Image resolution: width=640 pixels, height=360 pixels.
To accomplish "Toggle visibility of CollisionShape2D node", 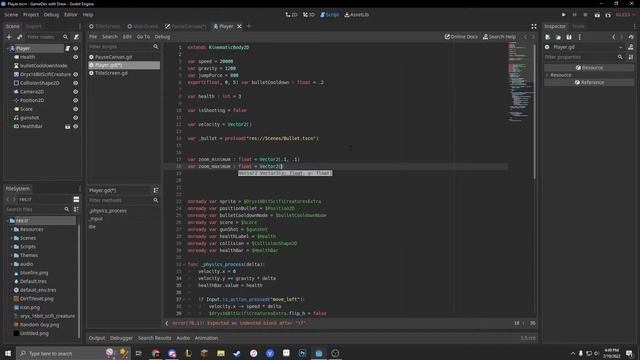I will 76,83.
